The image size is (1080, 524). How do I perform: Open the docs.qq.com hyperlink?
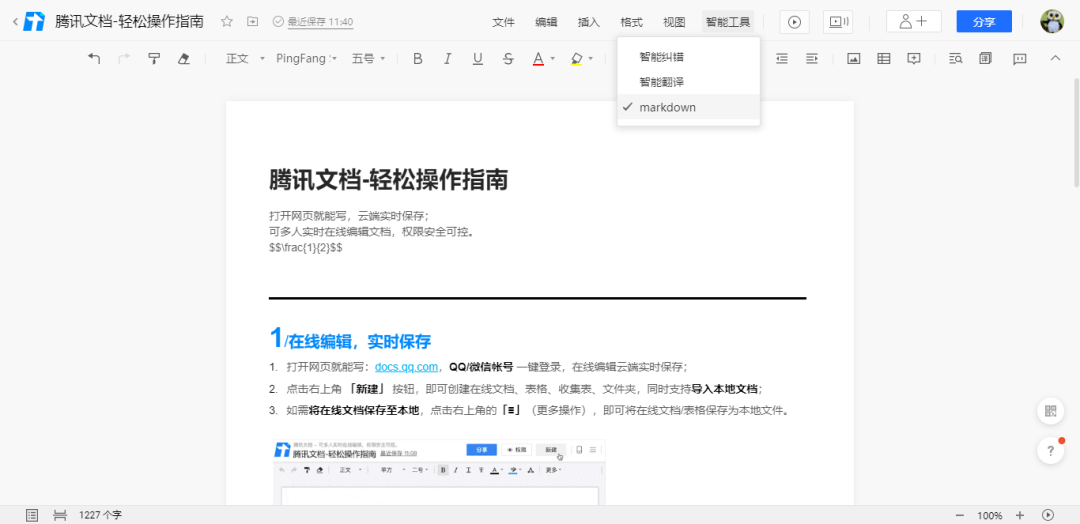[406, 366]
